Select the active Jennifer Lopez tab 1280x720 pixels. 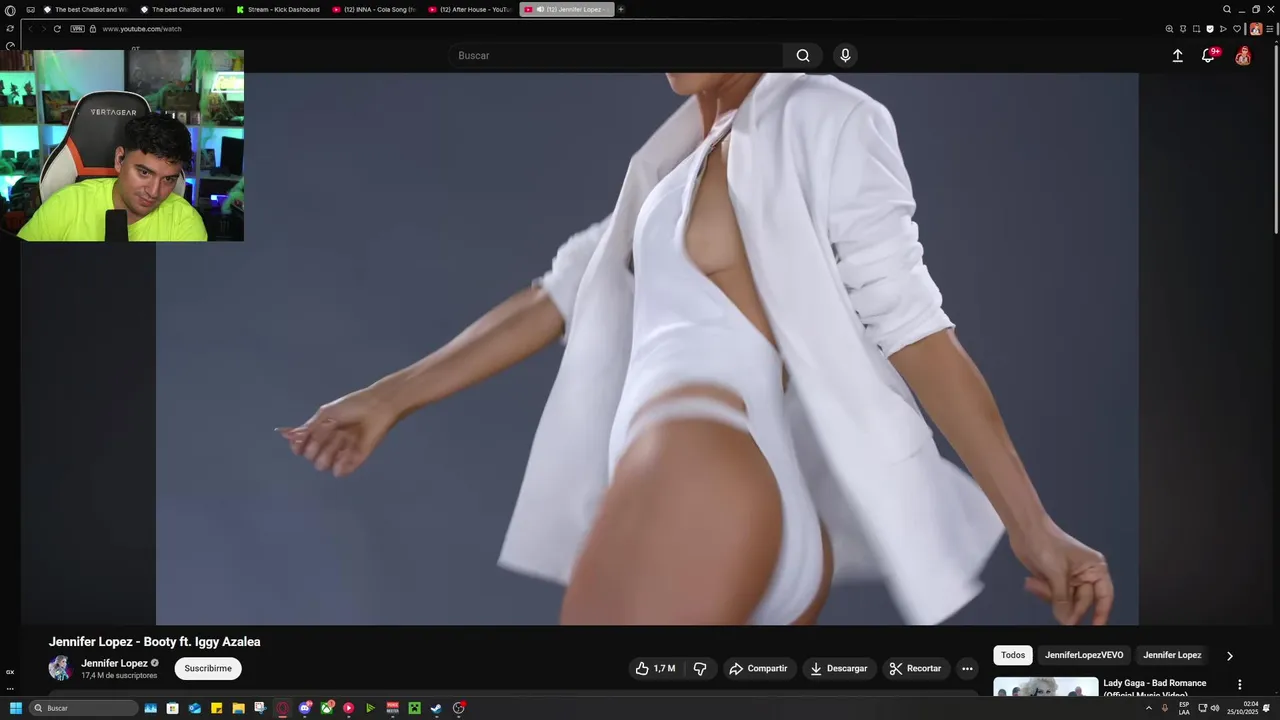(x=567, y=9)
